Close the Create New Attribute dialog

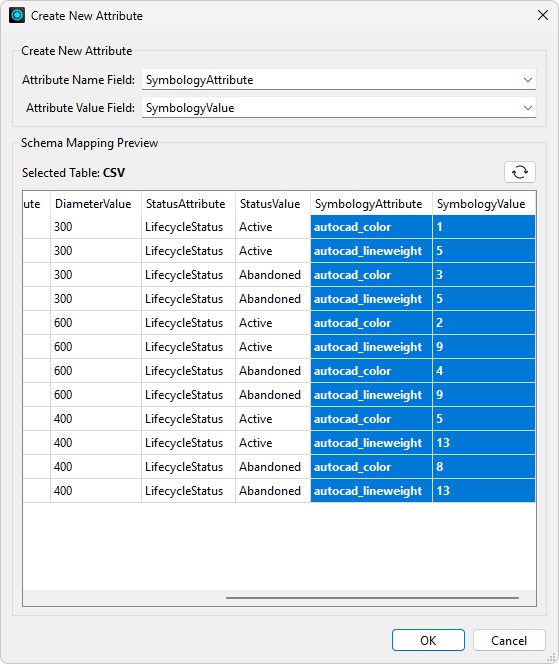point(542,16)
